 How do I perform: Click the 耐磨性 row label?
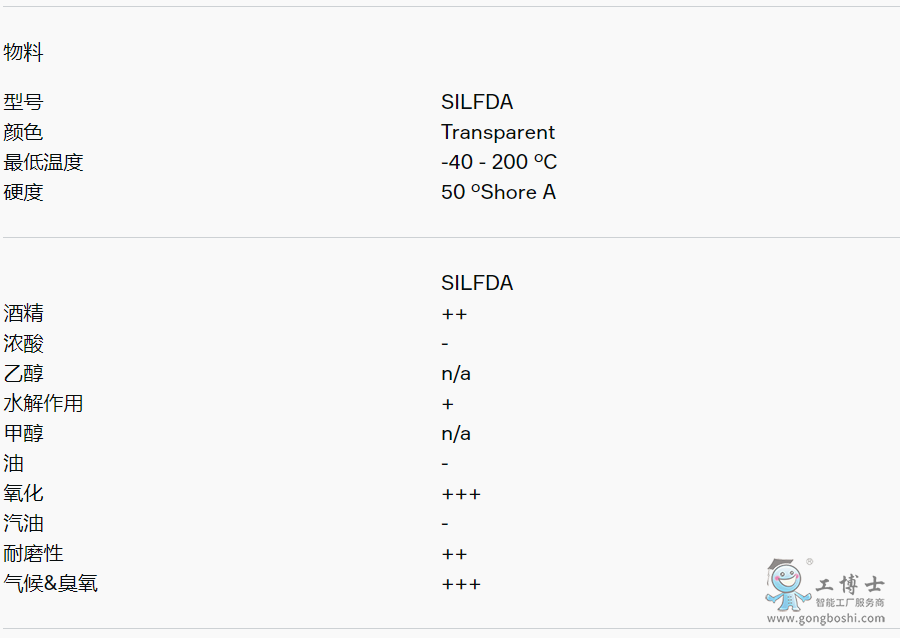click(x=33, y=554)
